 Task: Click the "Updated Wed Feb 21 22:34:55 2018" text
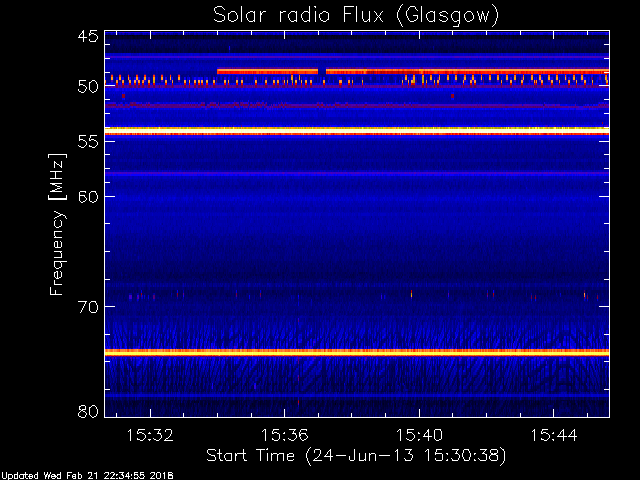click(87, 476)
